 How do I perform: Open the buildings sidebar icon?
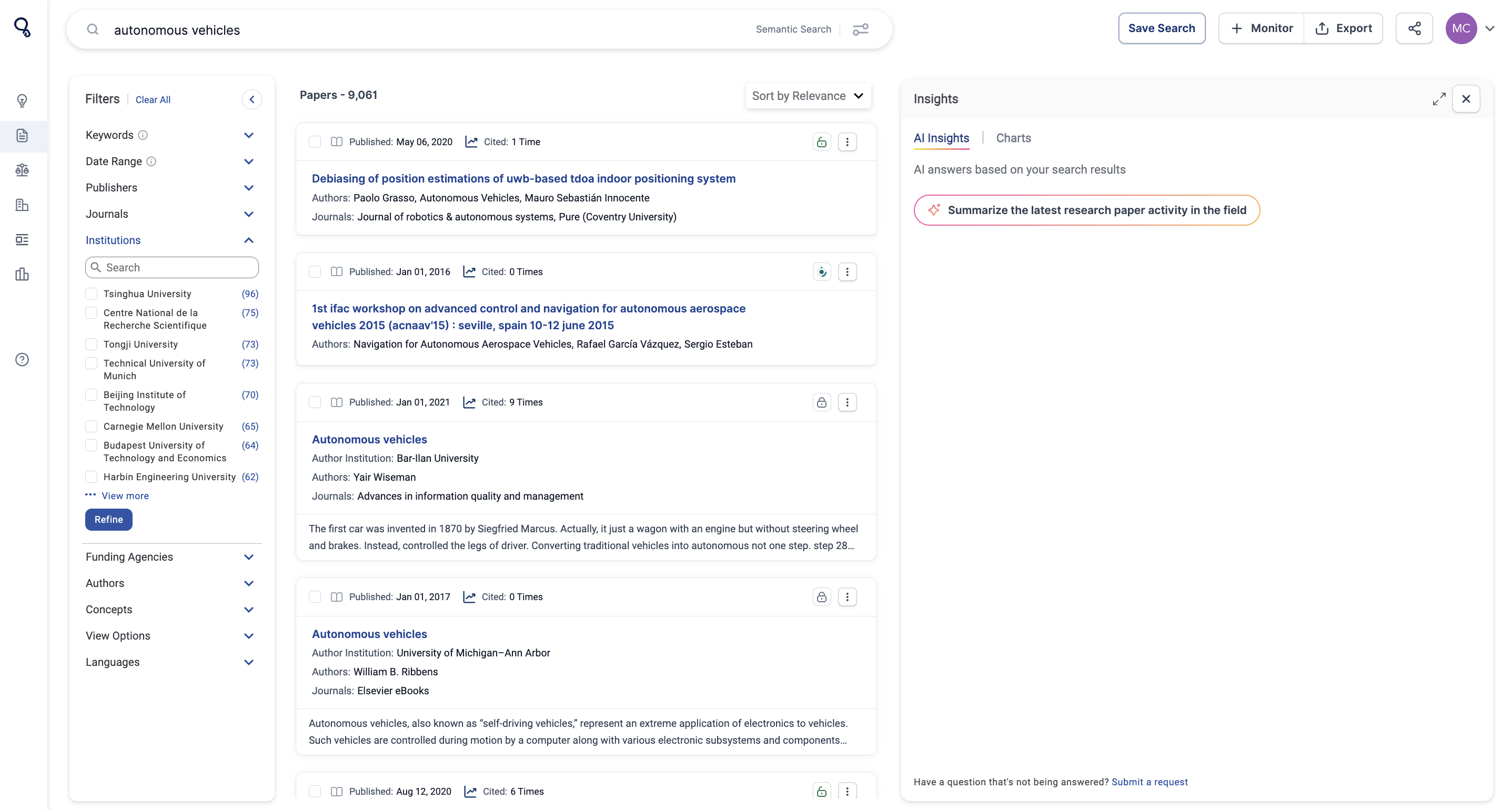[x=22, y=205]
